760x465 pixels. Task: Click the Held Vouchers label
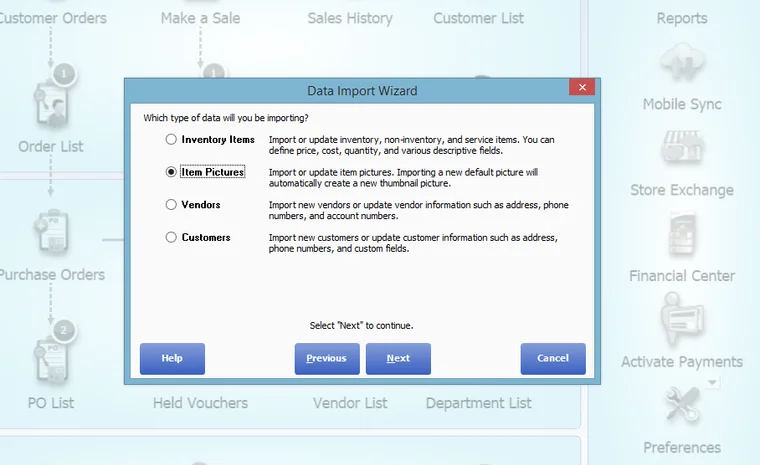(x=200, y=403)
